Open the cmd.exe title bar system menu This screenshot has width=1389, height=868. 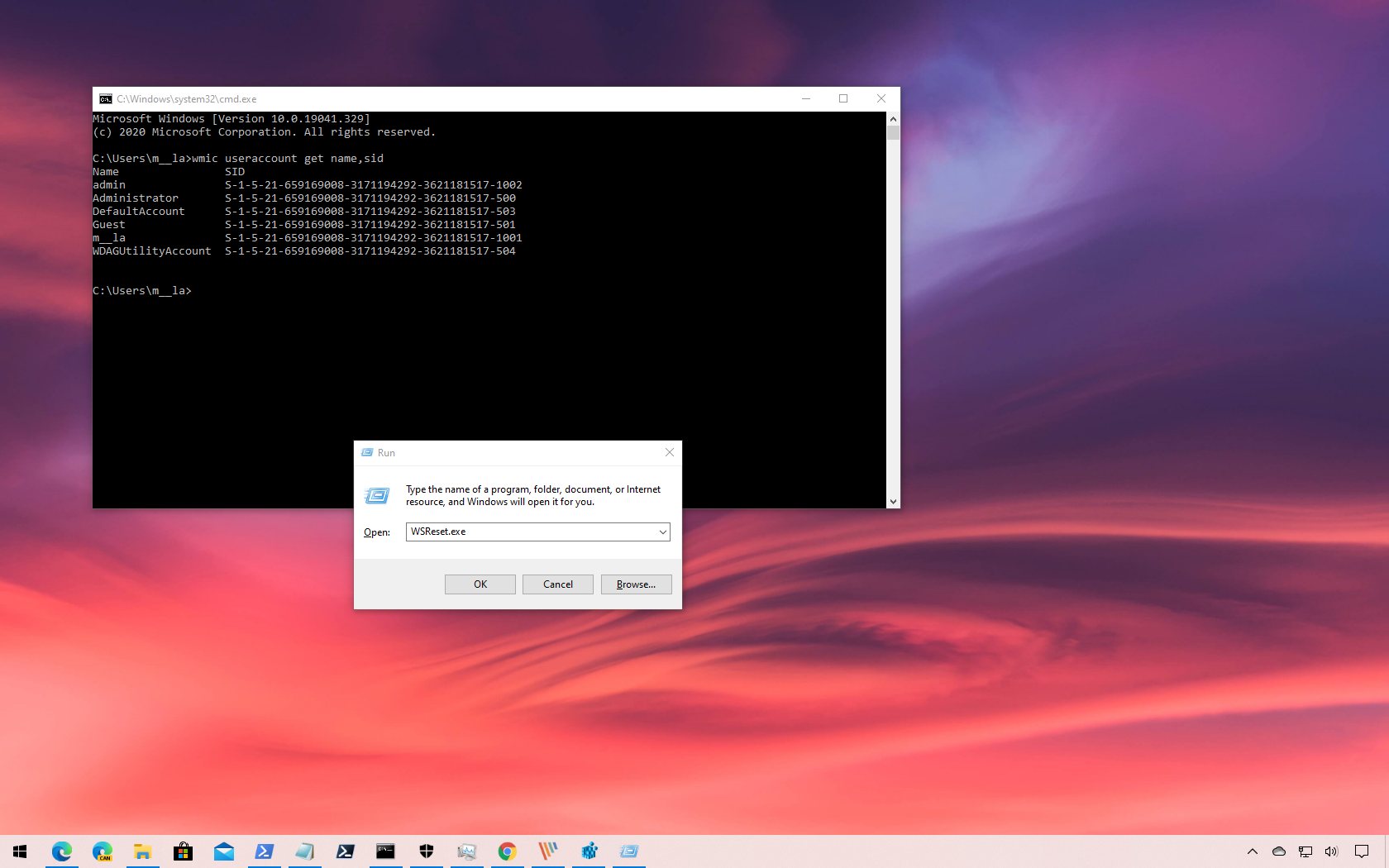(x=105, y=98)
